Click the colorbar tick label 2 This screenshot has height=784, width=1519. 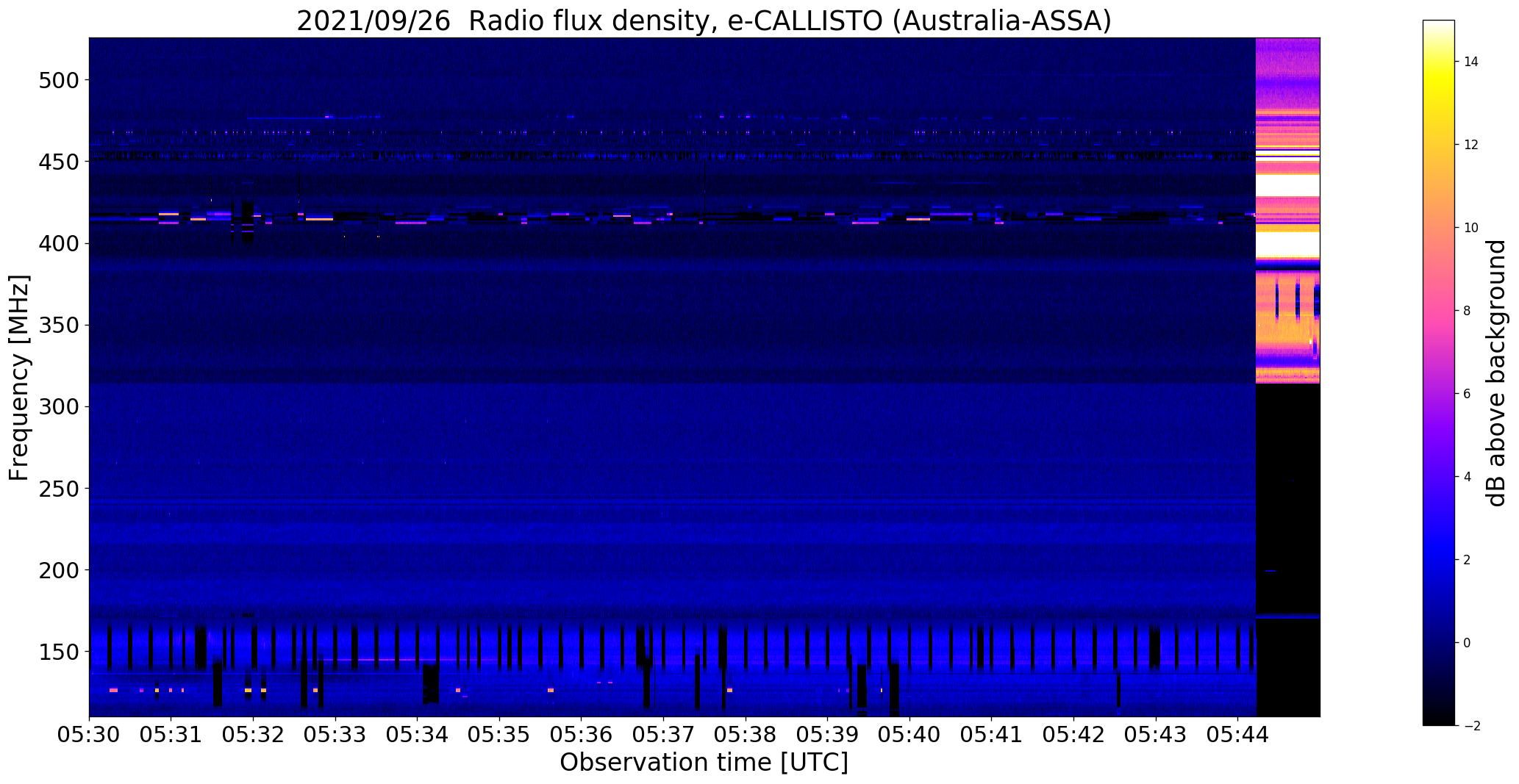point(1468,560)
